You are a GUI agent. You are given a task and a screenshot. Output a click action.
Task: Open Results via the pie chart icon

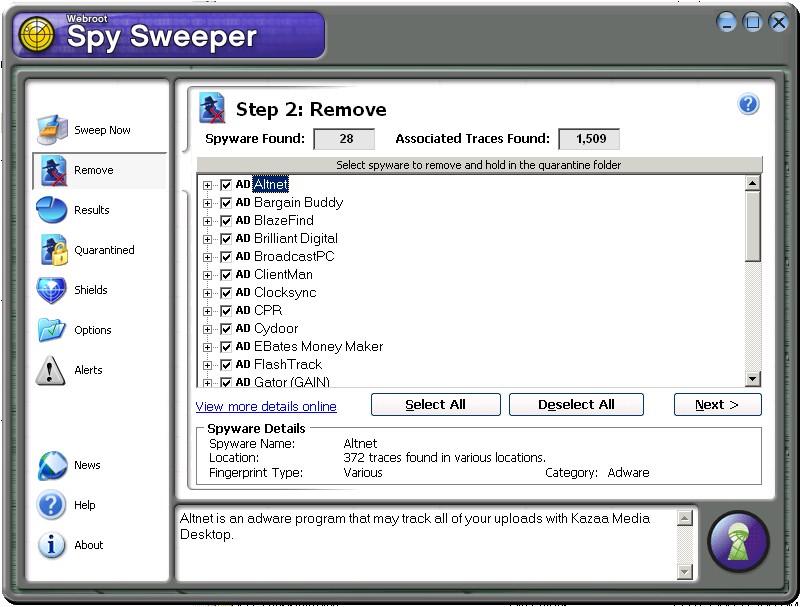pos(52,210)
